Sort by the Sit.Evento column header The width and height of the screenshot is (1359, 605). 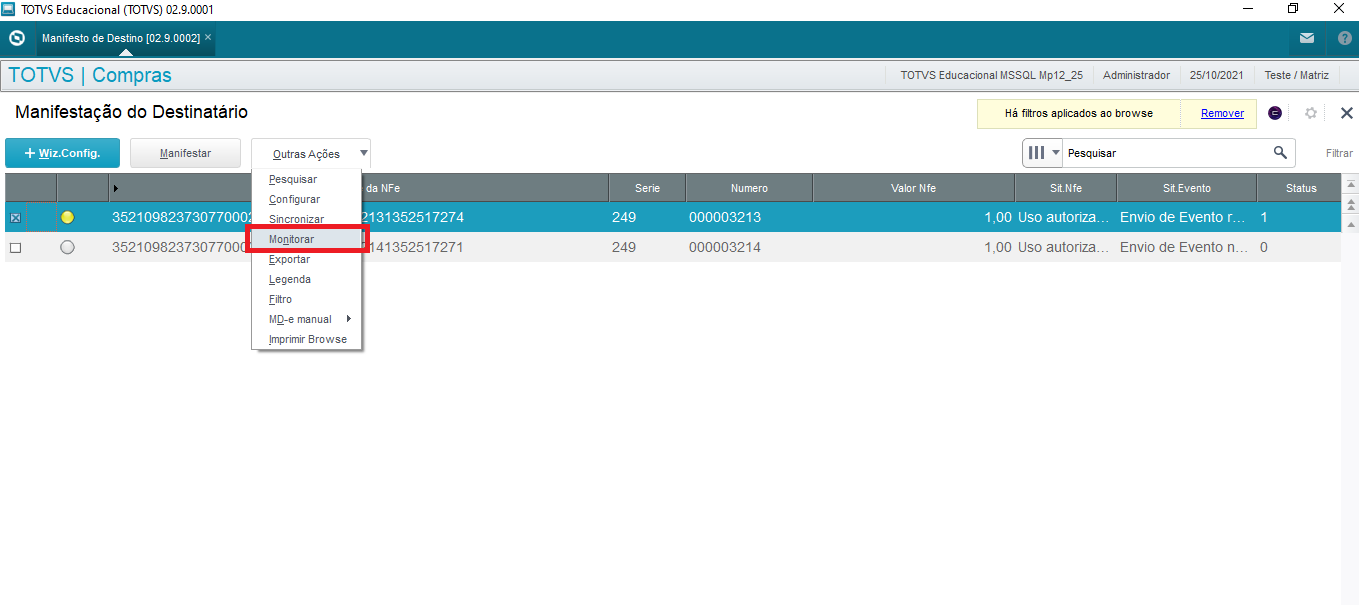(1187, 188)
